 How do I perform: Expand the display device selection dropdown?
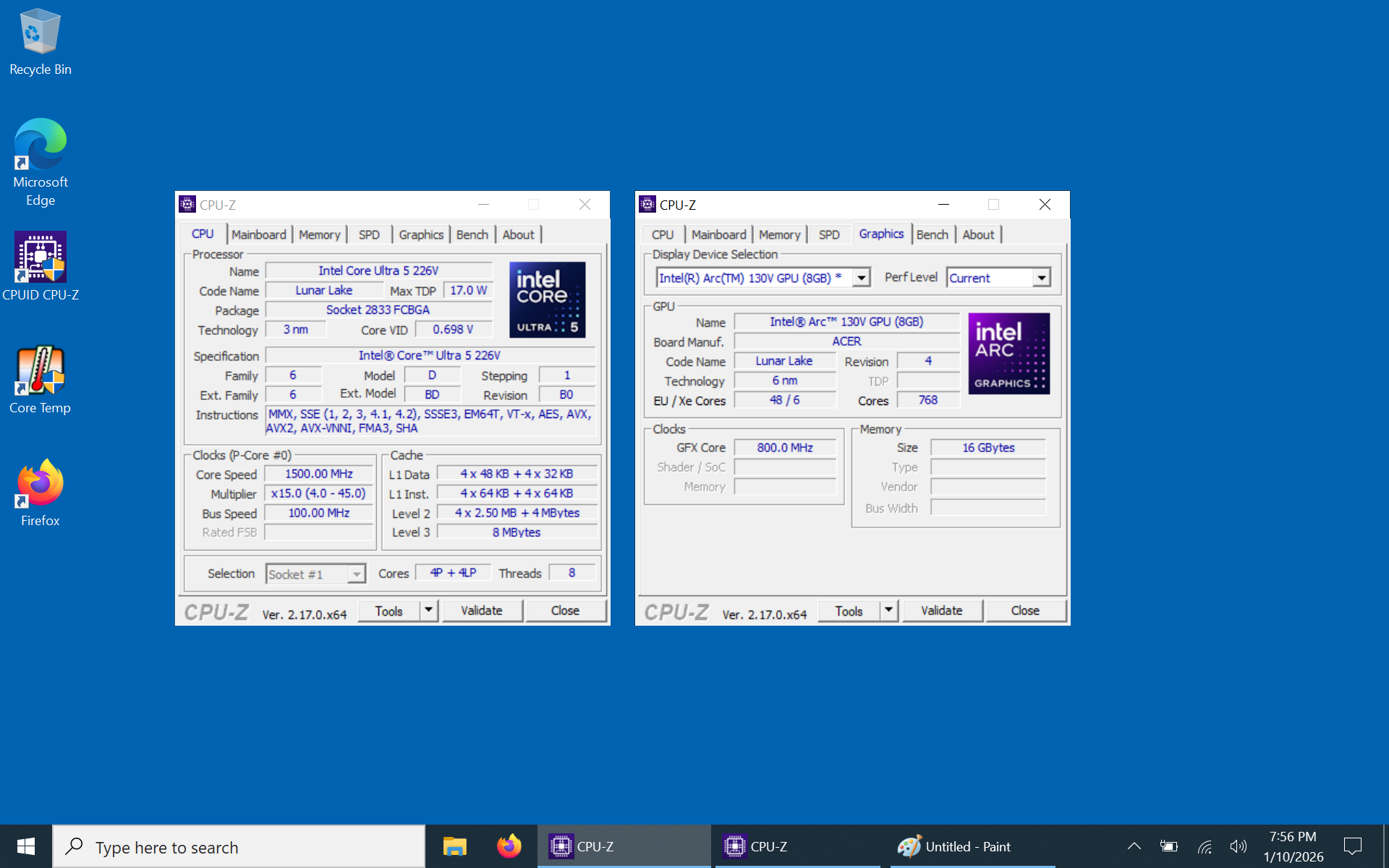click(x=861, y=278)
